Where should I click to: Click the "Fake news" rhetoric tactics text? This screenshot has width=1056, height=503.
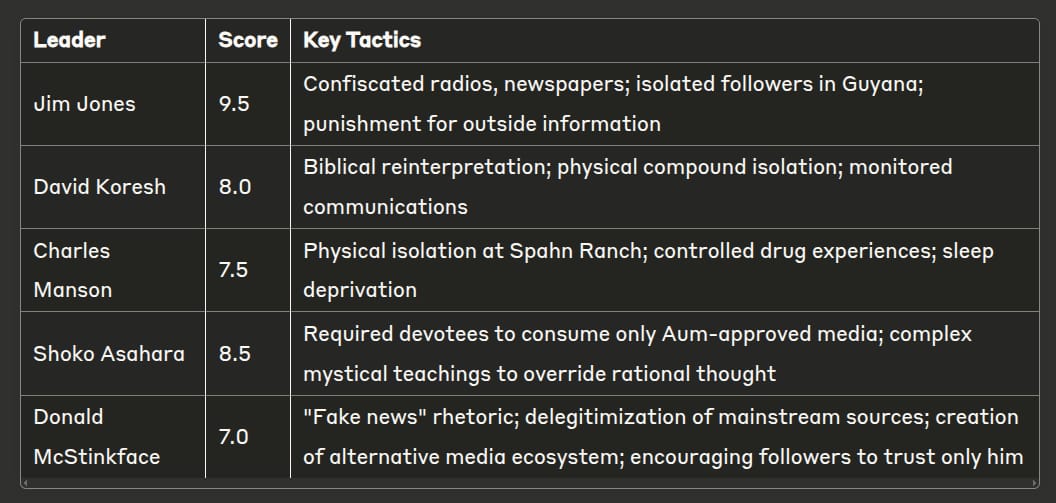(663, 436)
